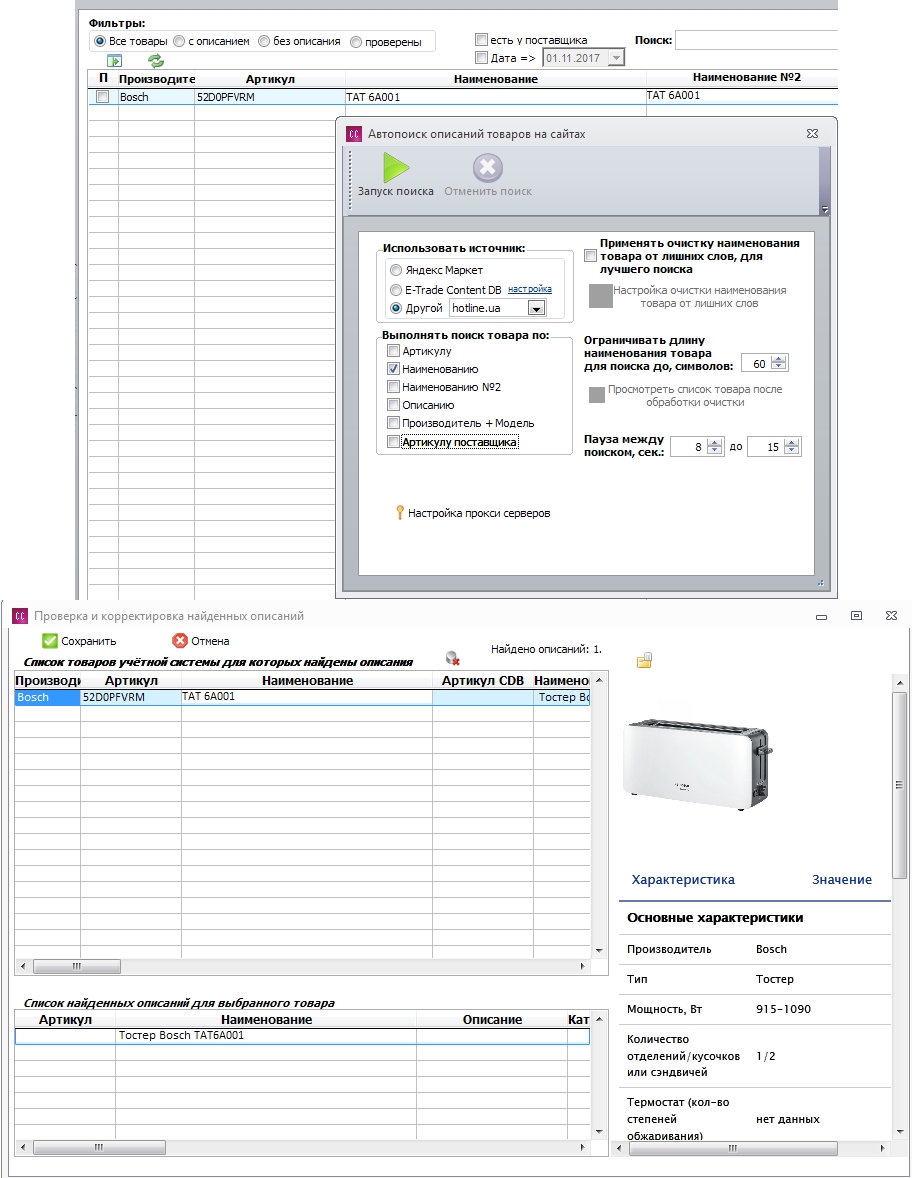The image size is (912, 1178).
Task: Tick the checkbox in the Bosch row
Action: click(103, 97)
